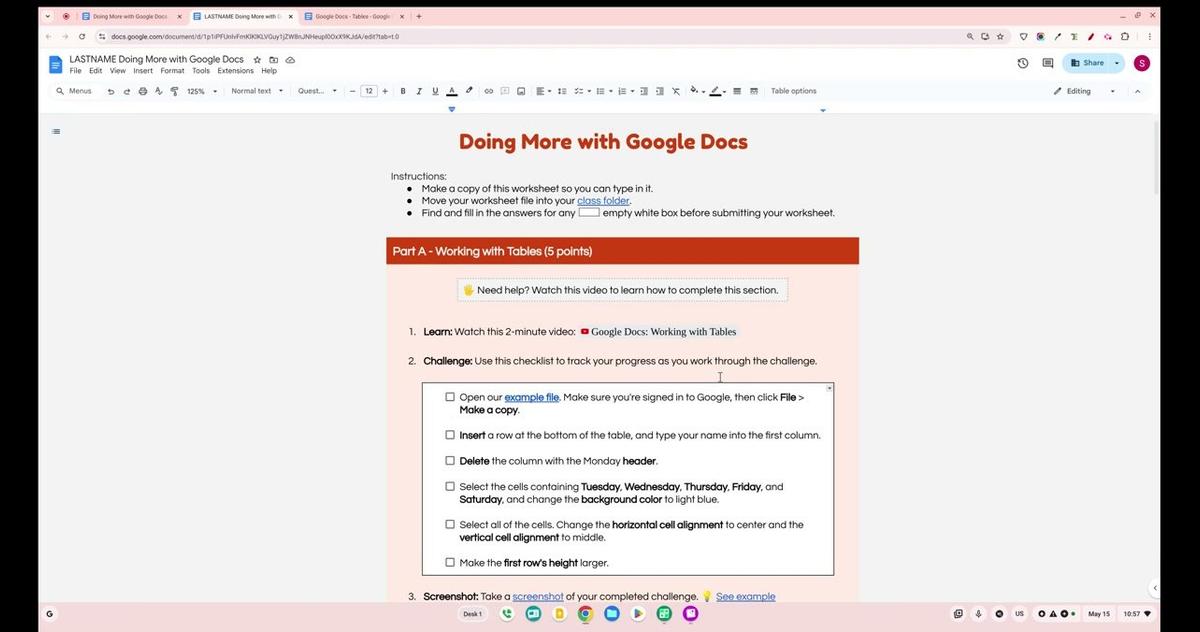This screenshot has width=1200, height=632.
Task: Collapse the toolbar with the up chevron
Action: point(1137,91)
